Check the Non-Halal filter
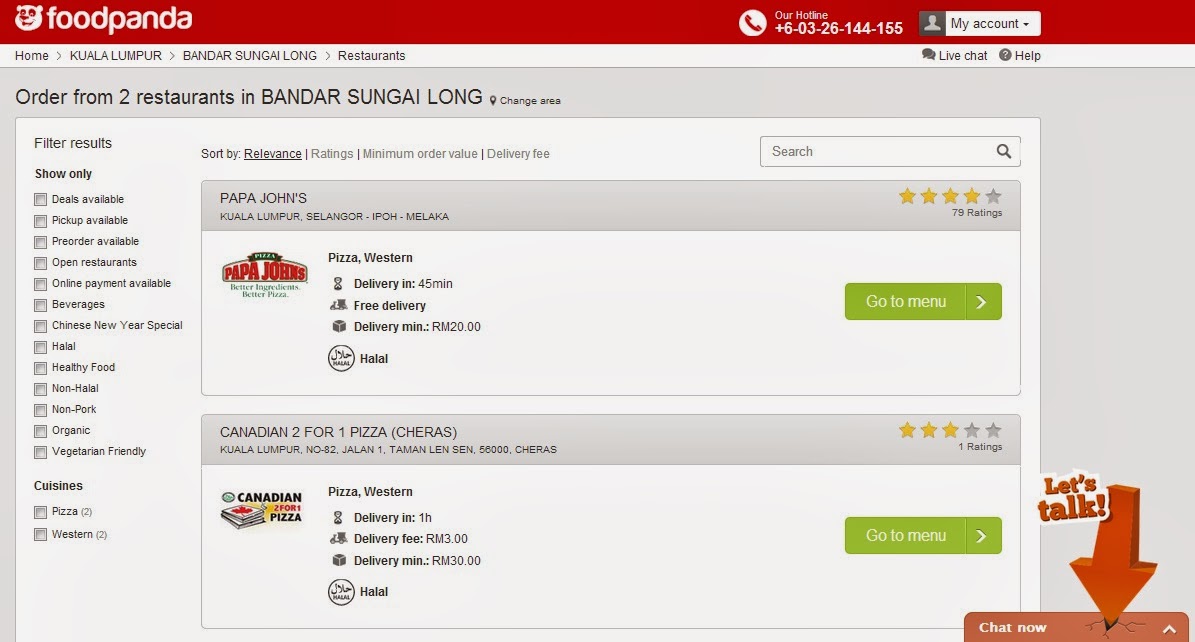1195x642 pixels. pos(40,389)
